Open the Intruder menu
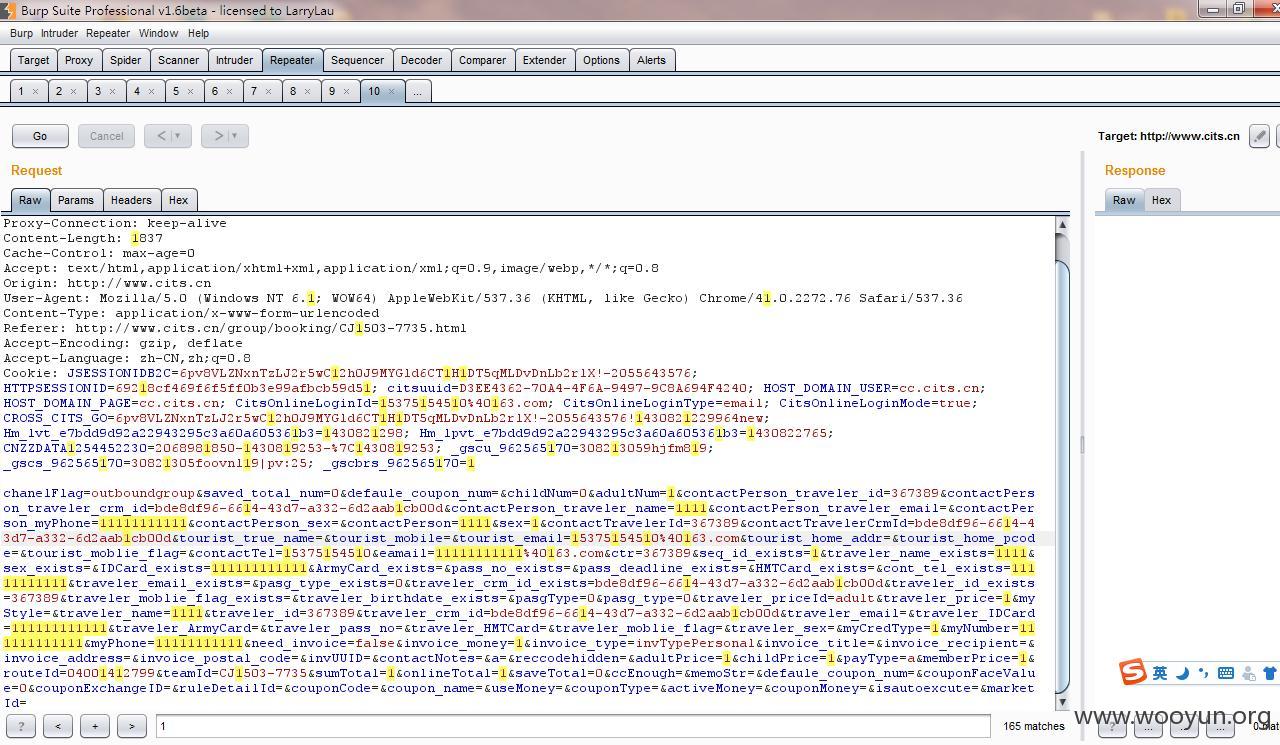This screenshot has width=1280, height=745. coord(59,33)
